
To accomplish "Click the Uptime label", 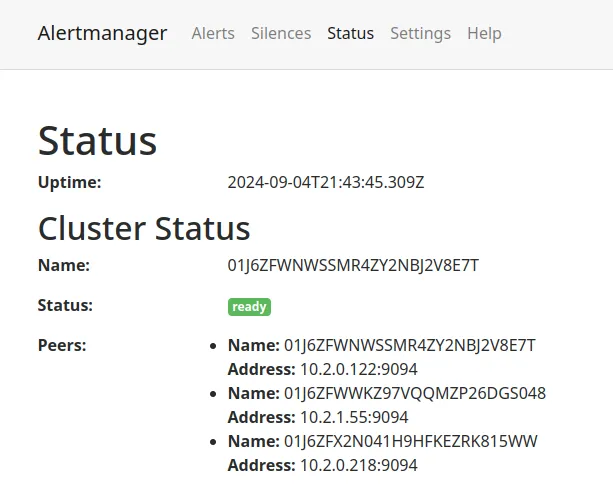I will (x=70, y=183).
